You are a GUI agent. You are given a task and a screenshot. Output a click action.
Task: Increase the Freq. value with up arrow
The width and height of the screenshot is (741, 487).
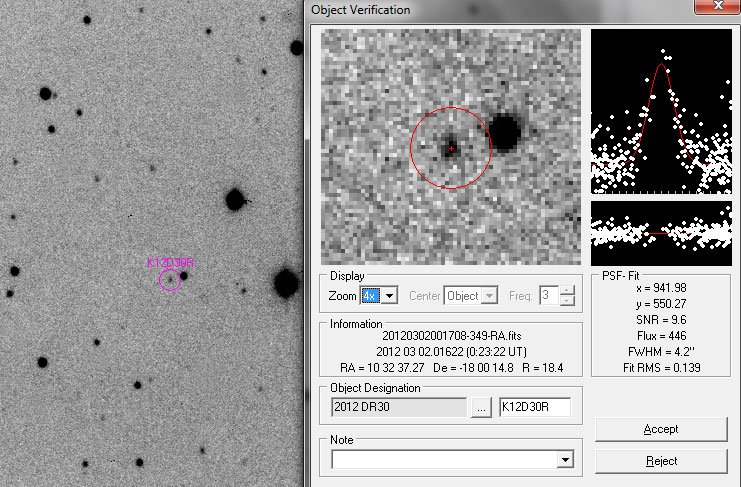pyautogui.click(x=568, y=291)
